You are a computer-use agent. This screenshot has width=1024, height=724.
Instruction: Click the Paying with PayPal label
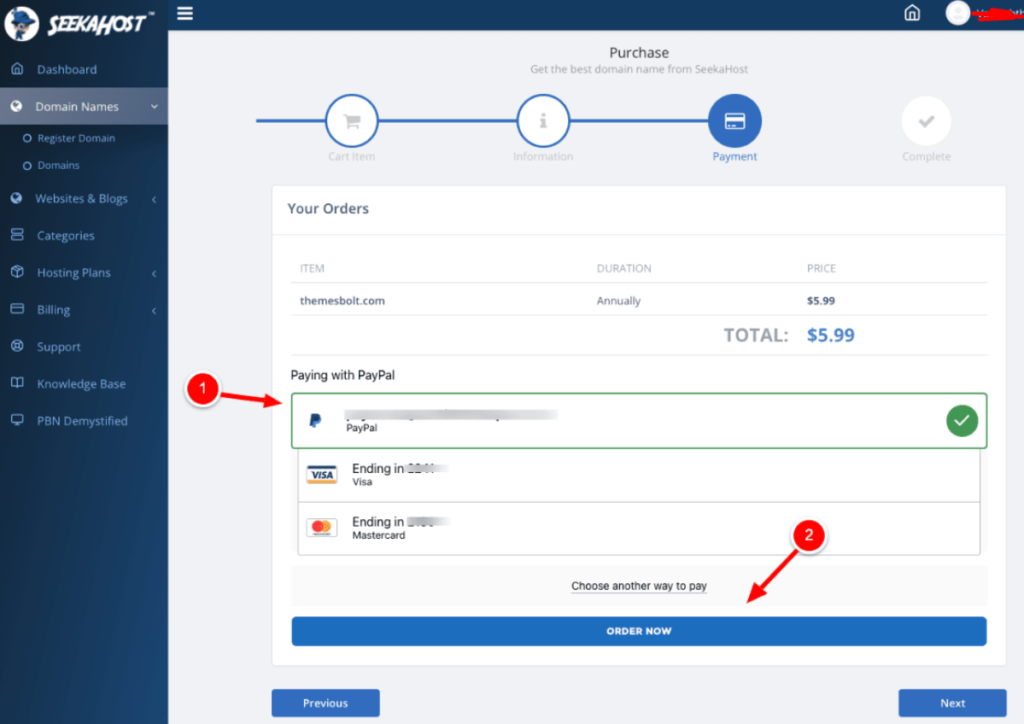[x=342, y=375]
